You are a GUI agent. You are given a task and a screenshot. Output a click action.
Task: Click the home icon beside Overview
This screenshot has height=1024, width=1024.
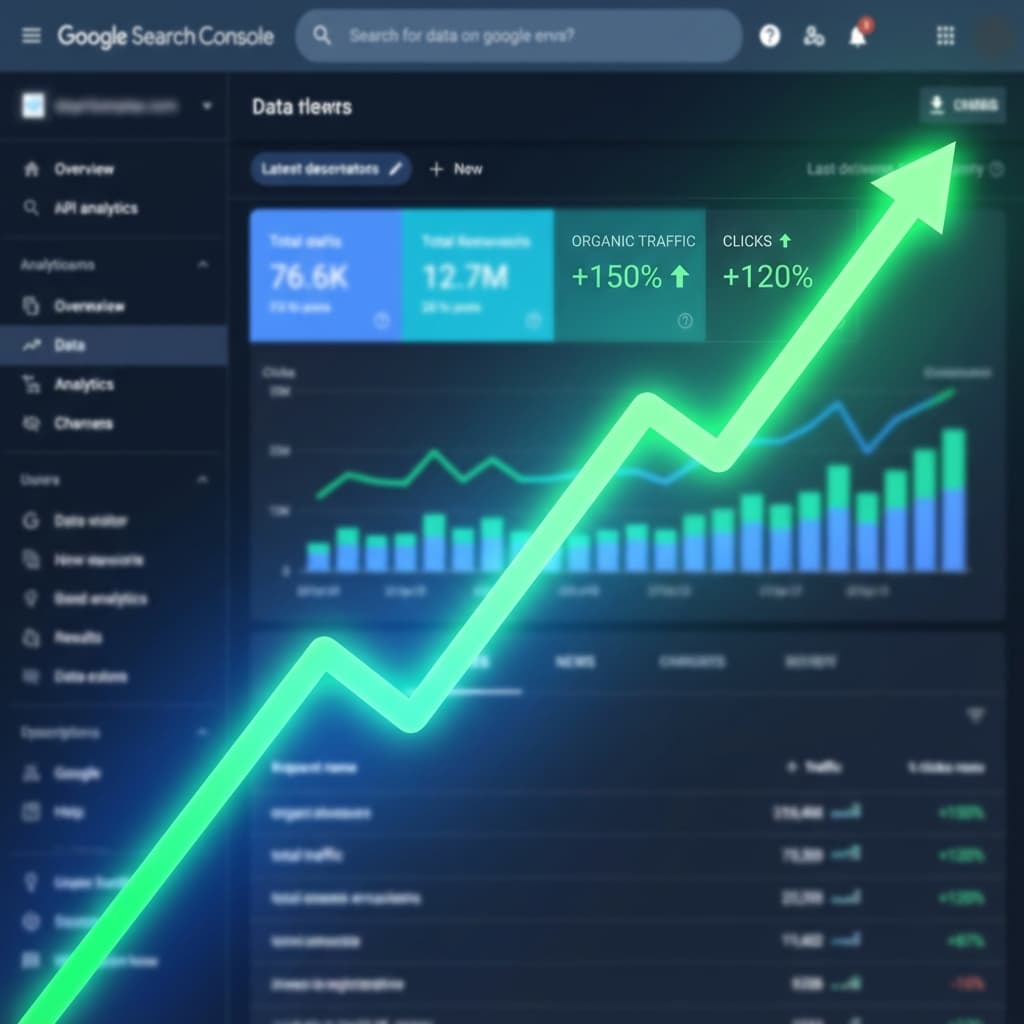[x=31, y=169]
